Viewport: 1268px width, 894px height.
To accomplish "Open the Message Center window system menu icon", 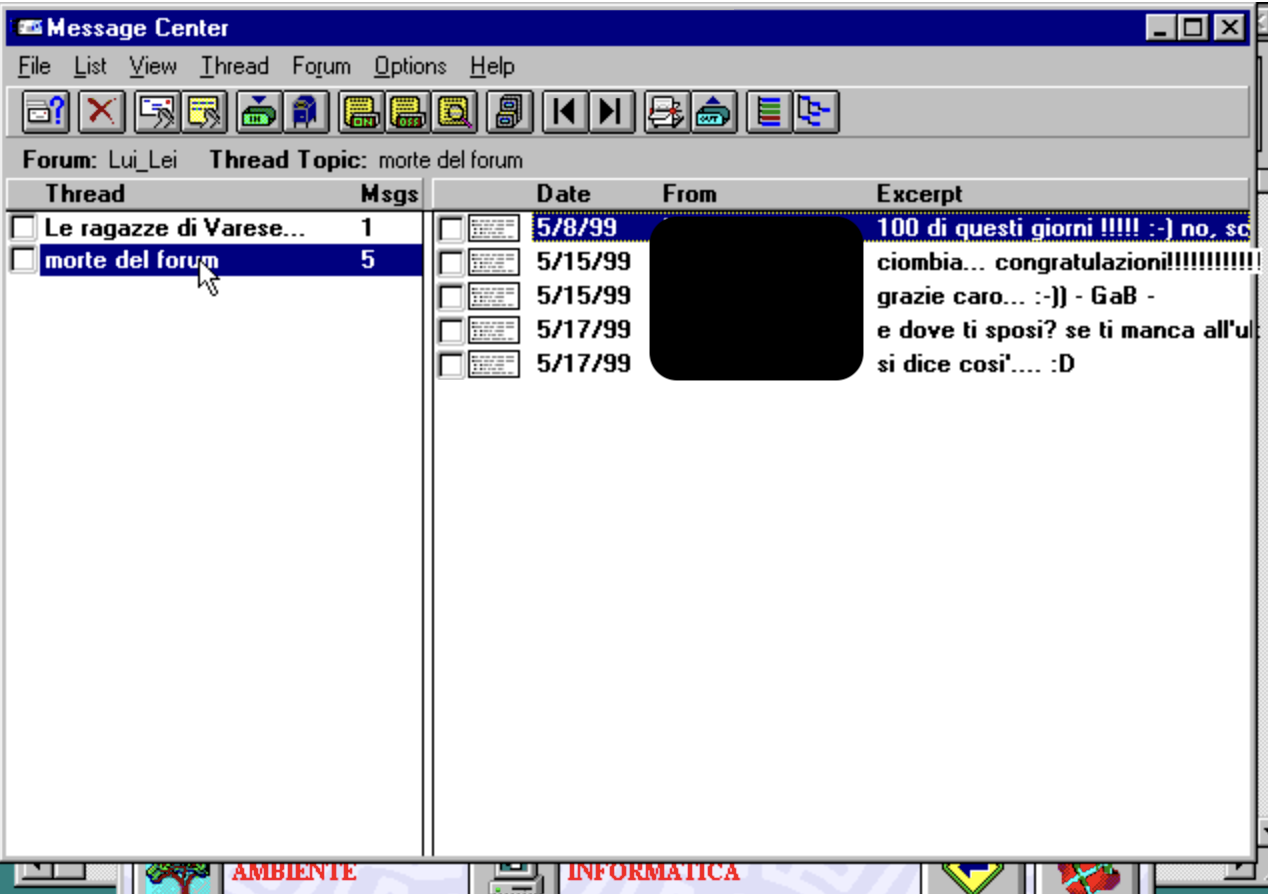I will tap(29, 27).
